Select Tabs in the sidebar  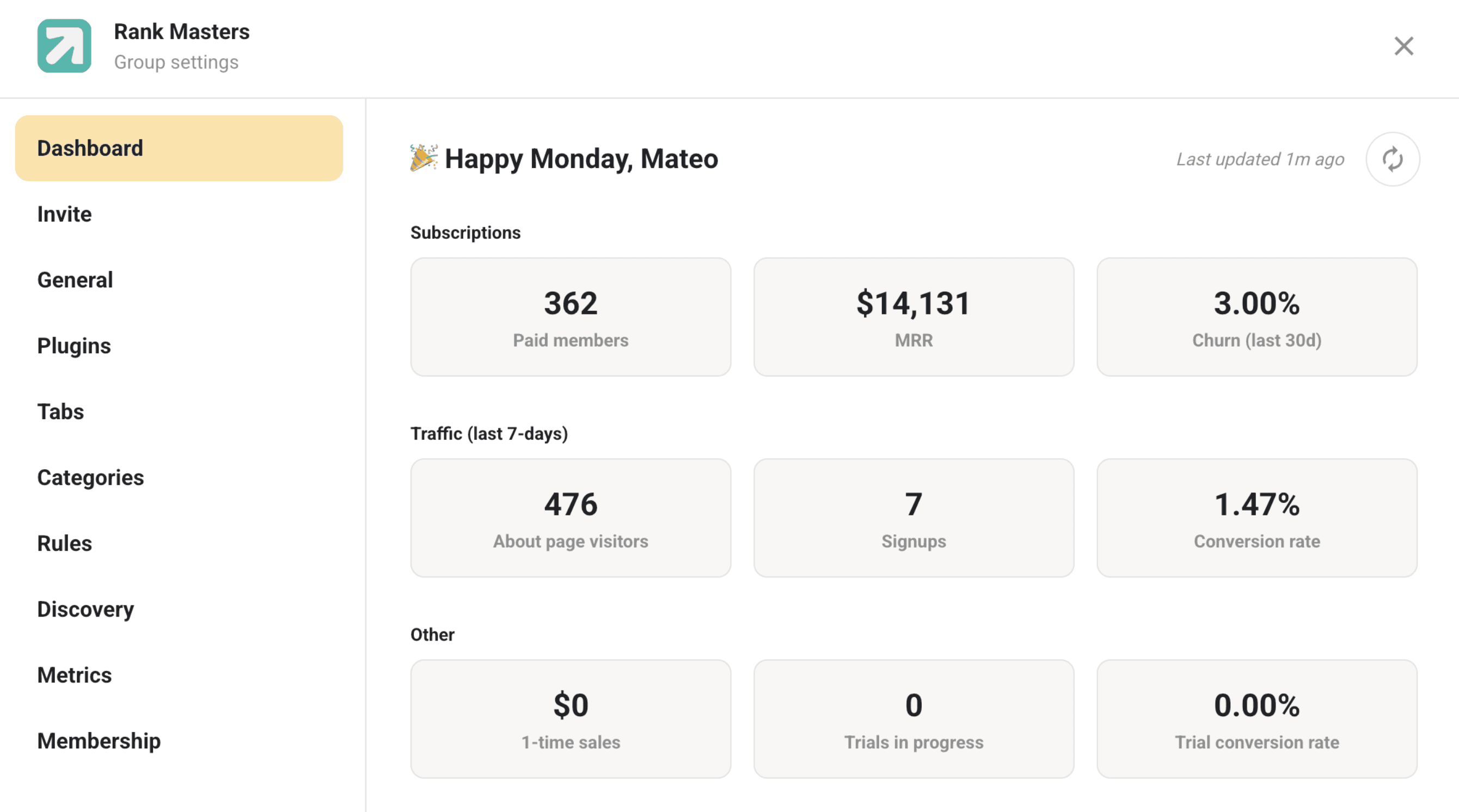[x=60, y=411]
